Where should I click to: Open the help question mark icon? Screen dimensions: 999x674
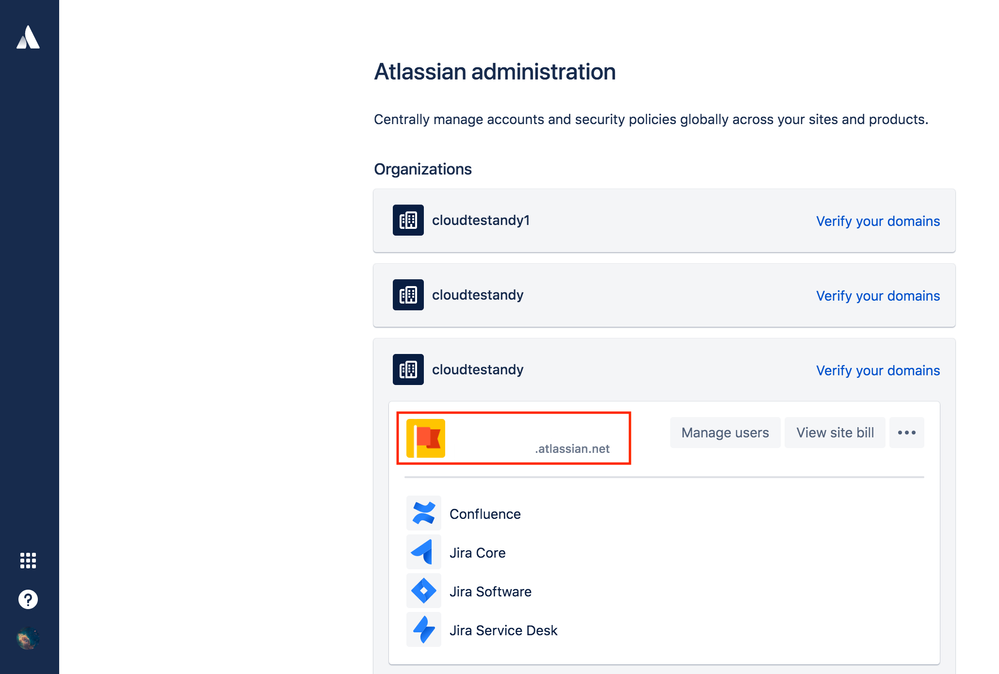click(28, 599)
